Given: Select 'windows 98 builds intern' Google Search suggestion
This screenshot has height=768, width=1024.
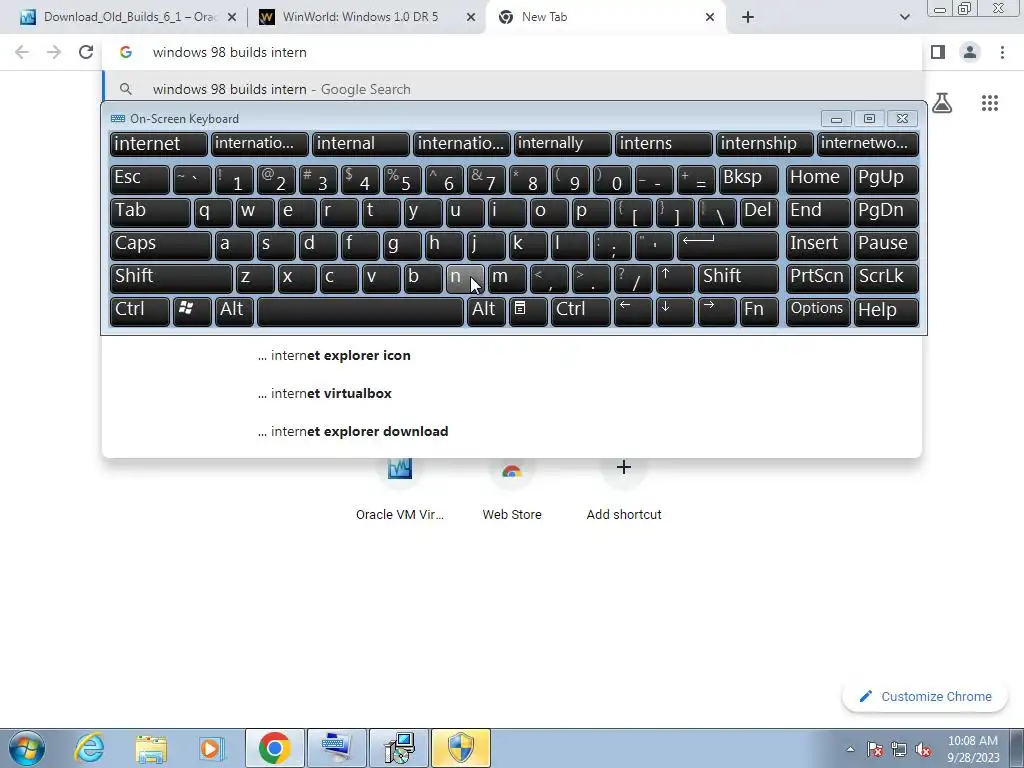Looking at the screenshot, I should (513, 89).
